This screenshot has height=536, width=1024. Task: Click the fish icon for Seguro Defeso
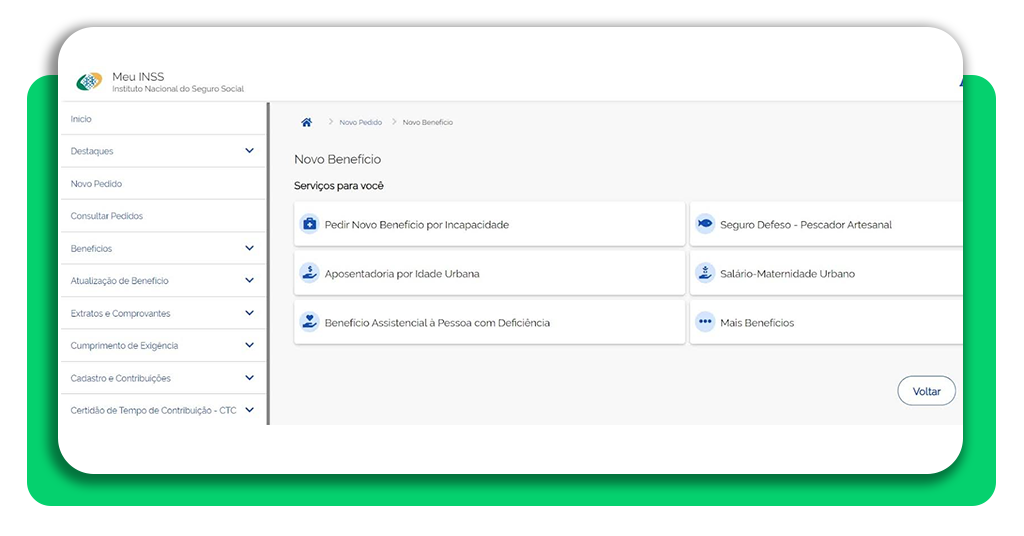pos(705,224)
